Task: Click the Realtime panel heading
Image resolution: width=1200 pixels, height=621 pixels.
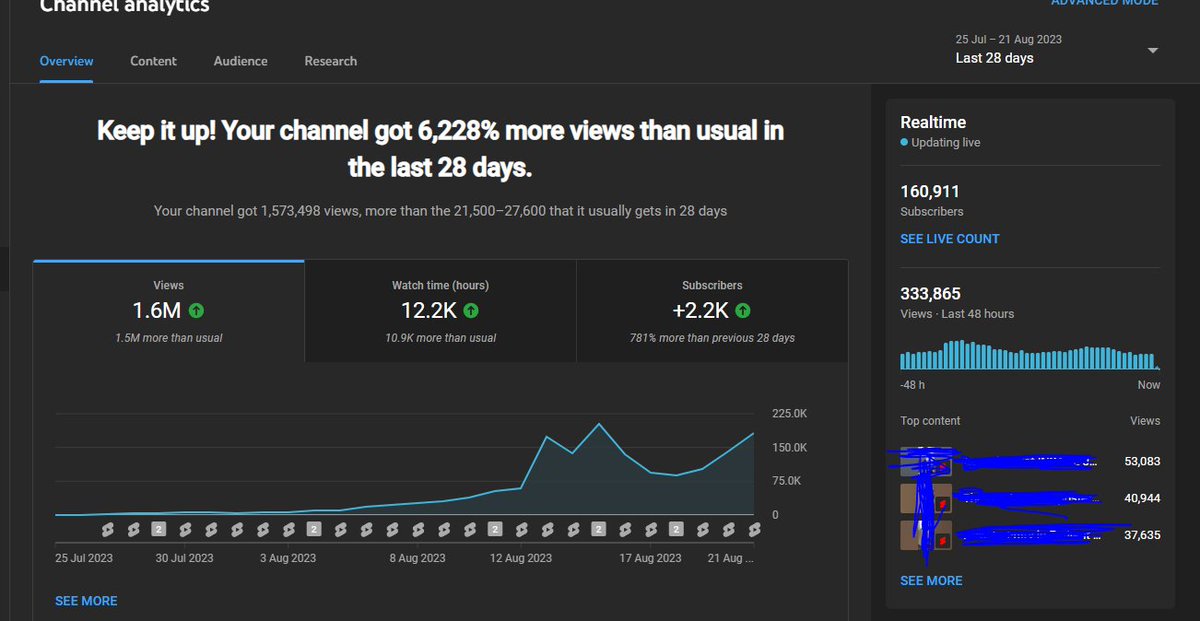Action: coord(933,122)
